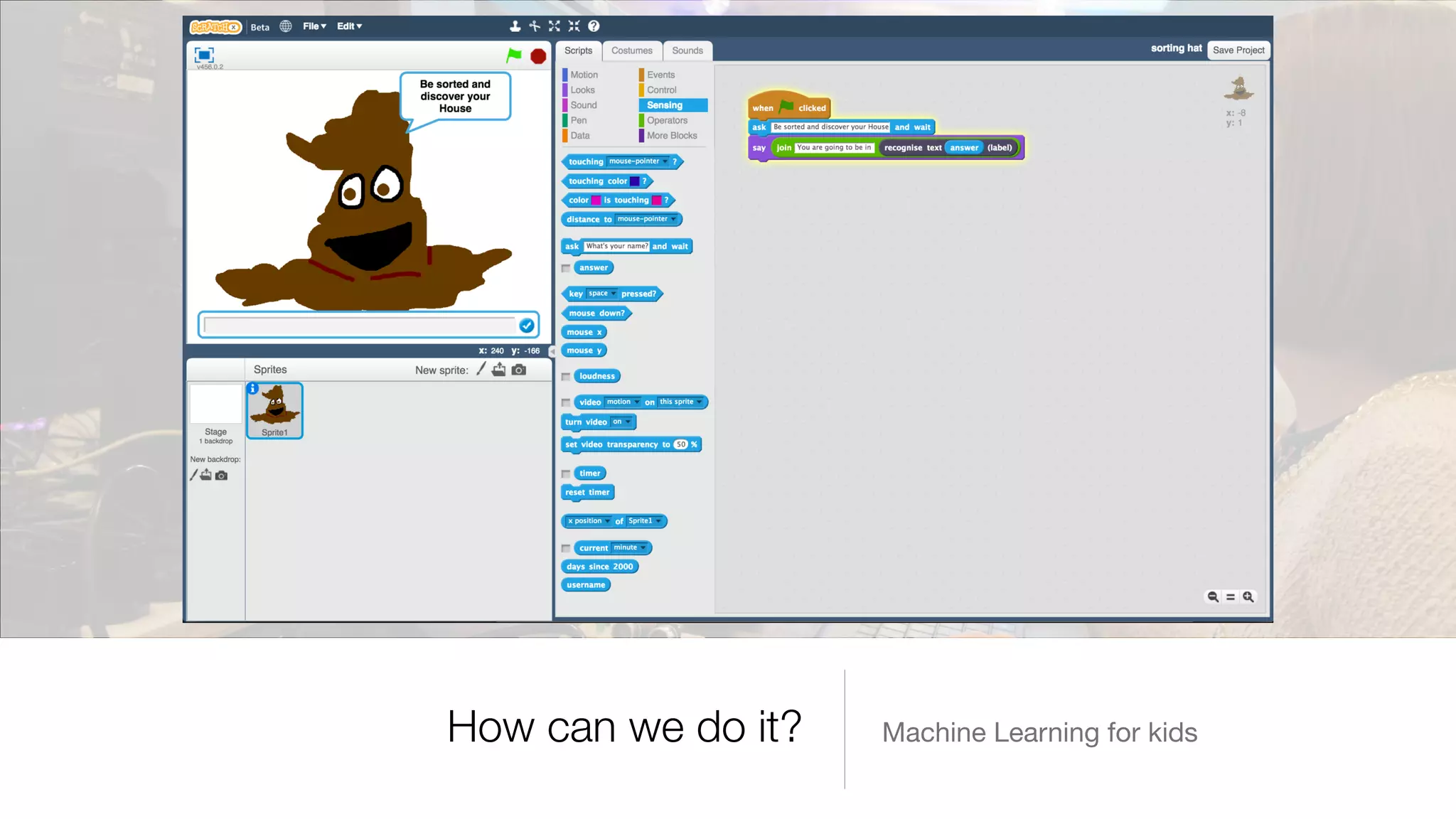Open the x position attribute dropdown
This screenshot has width=1456, height=819.
pos(589,521)
